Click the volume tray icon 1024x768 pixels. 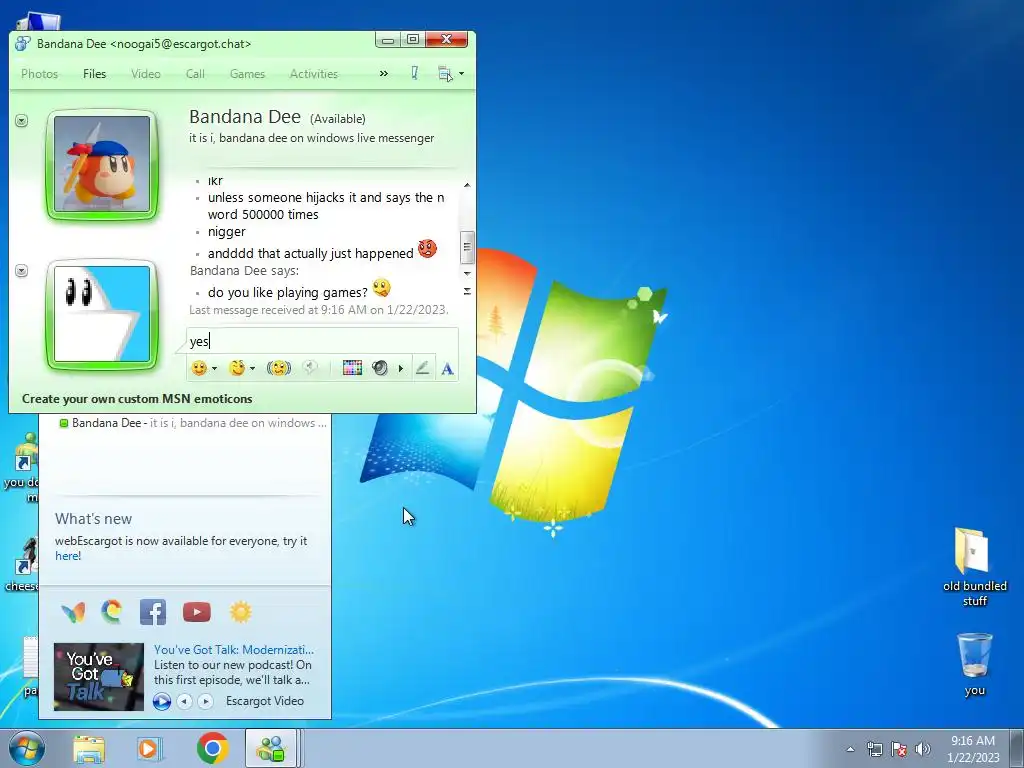point(923,749)
